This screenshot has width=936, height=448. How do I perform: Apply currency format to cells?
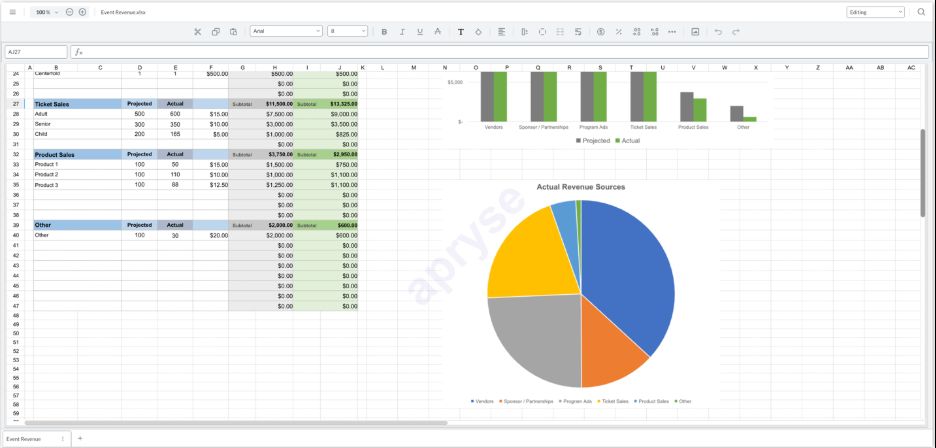tap(601, 32)
